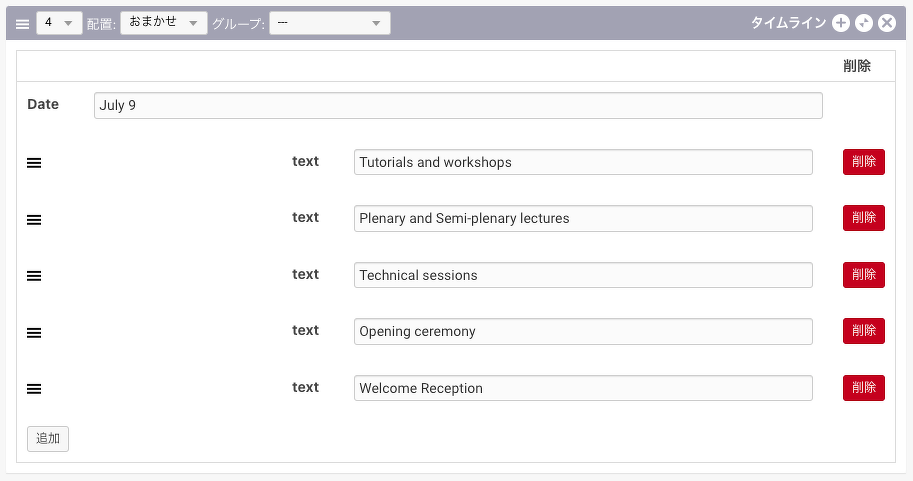This screenshot has height=481, width=913.
Task: Delete the Plenary and Semi-plenary lectures entry
Action: tap(863, 218)
